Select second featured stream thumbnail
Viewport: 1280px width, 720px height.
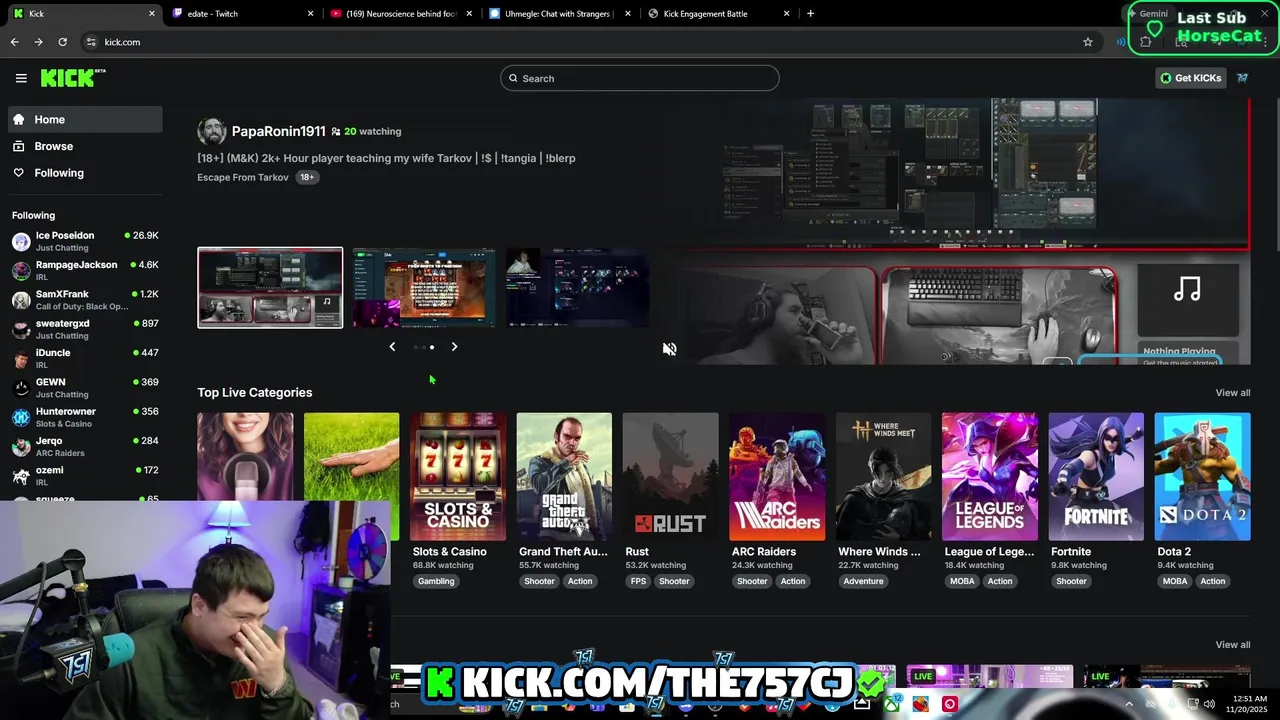point(424,288)
